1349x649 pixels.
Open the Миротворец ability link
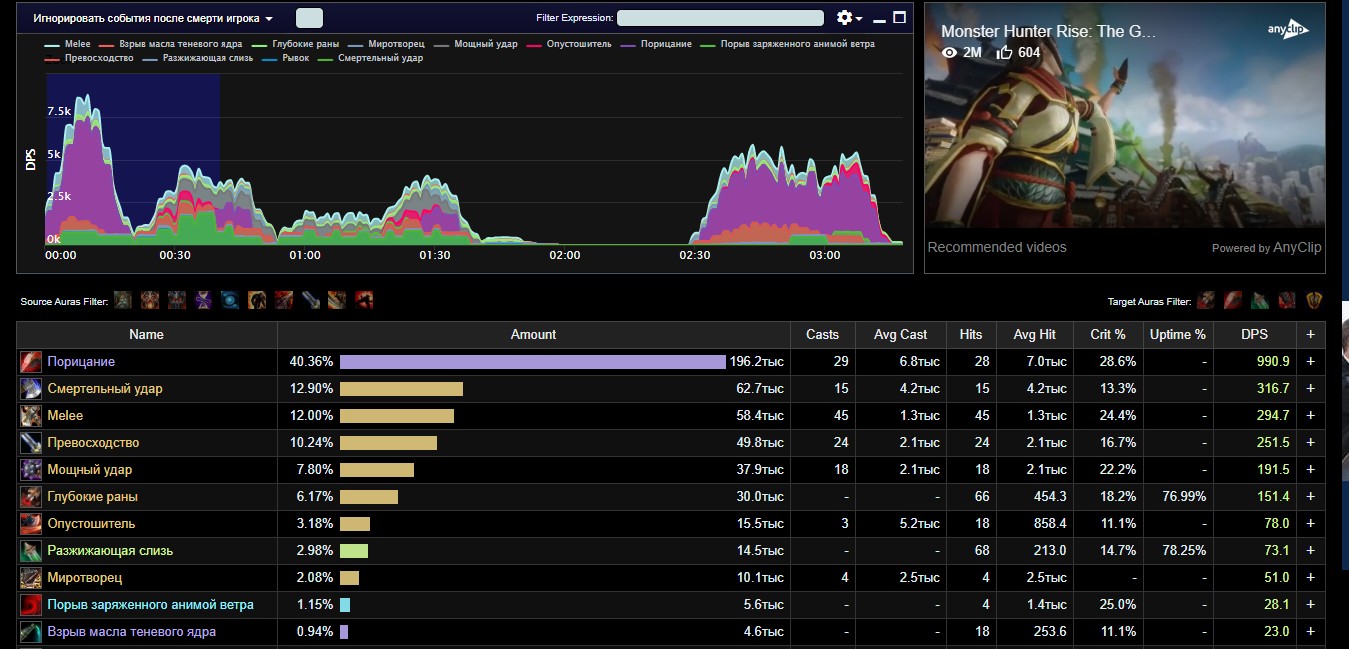[x=86, y=578]
